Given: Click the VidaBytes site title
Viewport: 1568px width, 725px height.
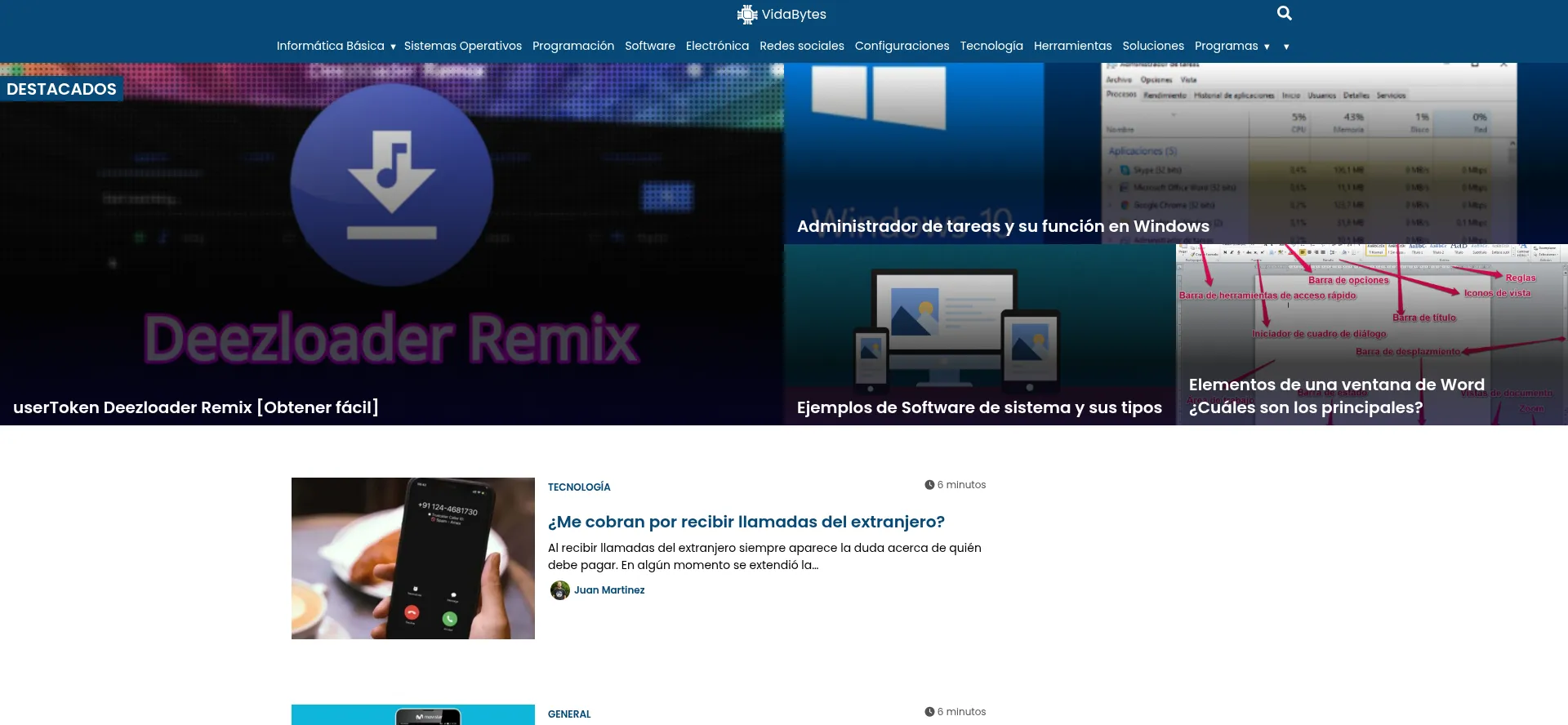Looking at the screenshot, I should [794, 14].
